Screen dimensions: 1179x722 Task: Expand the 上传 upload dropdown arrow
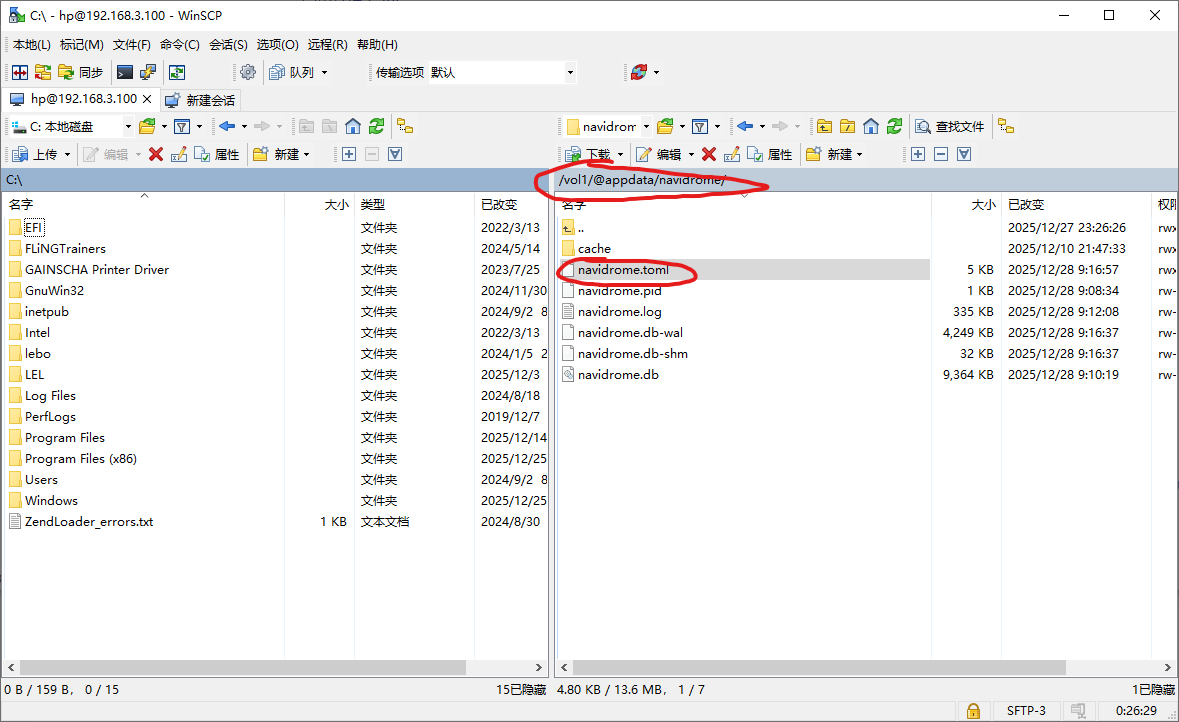pyautogui.click(x=68, y=154)
